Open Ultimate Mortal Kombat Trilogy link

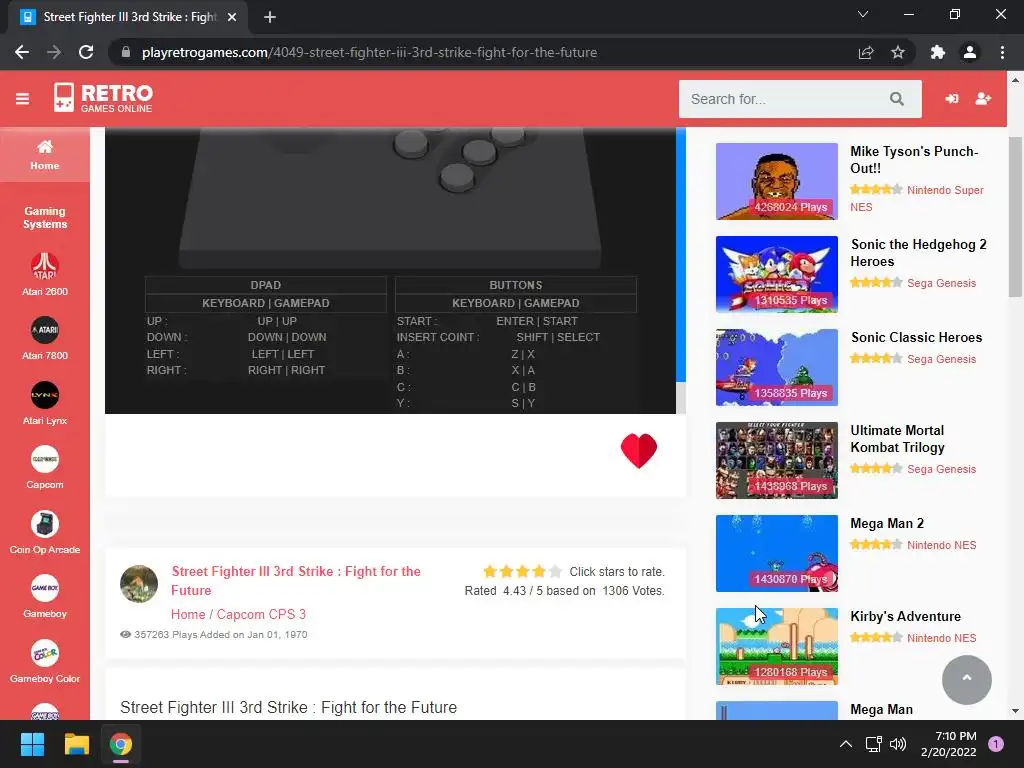tap(897, 439)
